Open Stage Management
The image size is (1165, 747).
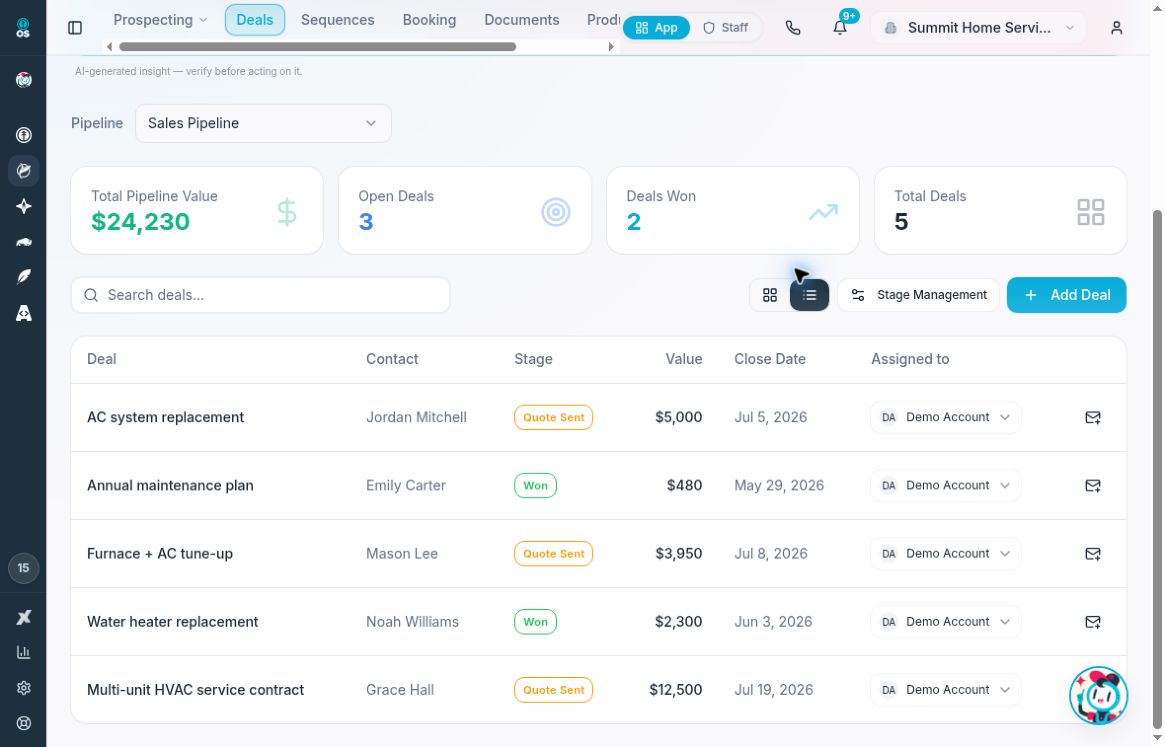click(918, 295)
